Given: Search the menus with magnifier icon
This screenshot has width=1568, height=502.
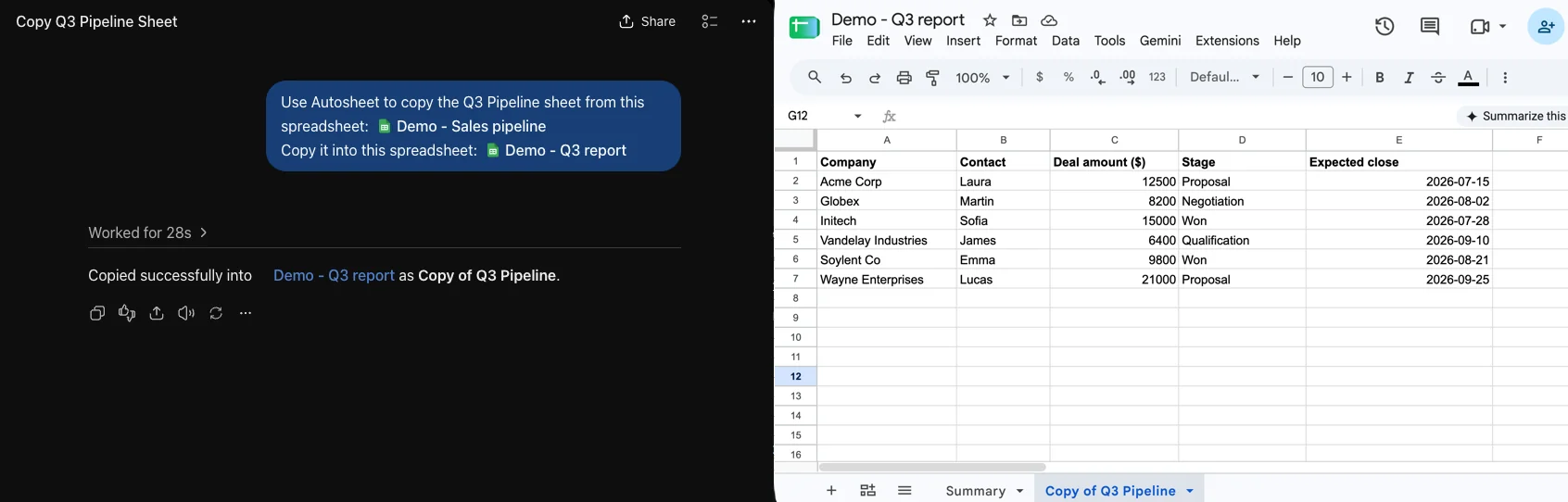Looking at the screenshot, I should click(x=815, y=78).
